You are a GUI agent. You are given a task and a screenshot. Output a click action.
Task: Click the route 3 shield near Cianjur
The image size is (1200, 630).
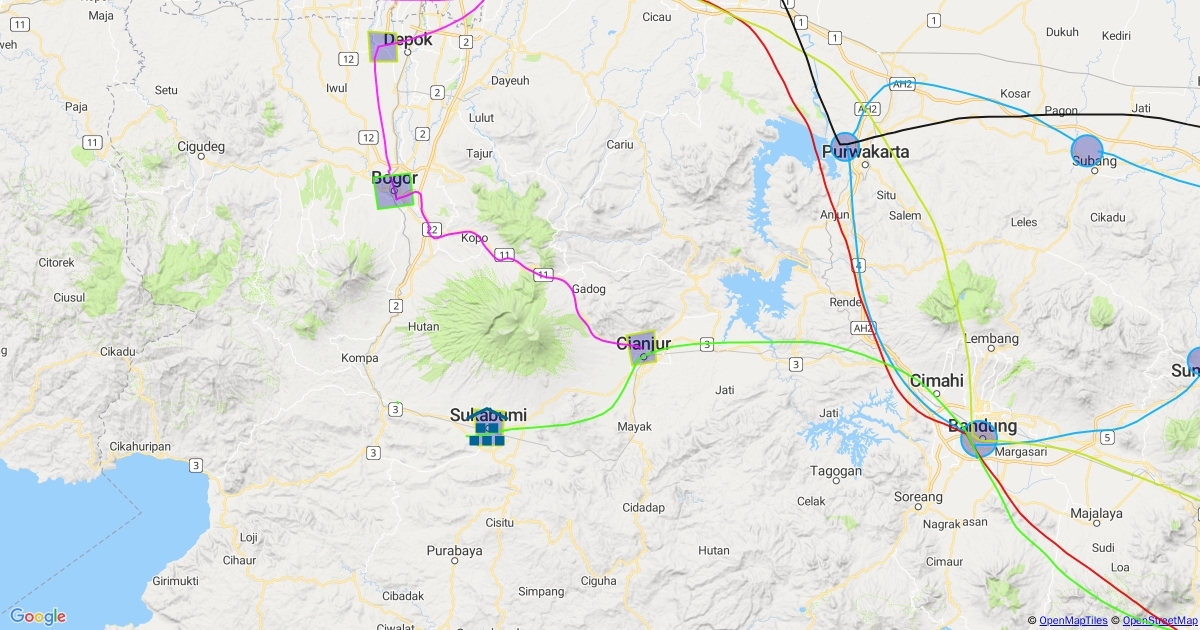click(x=707, y=344)
